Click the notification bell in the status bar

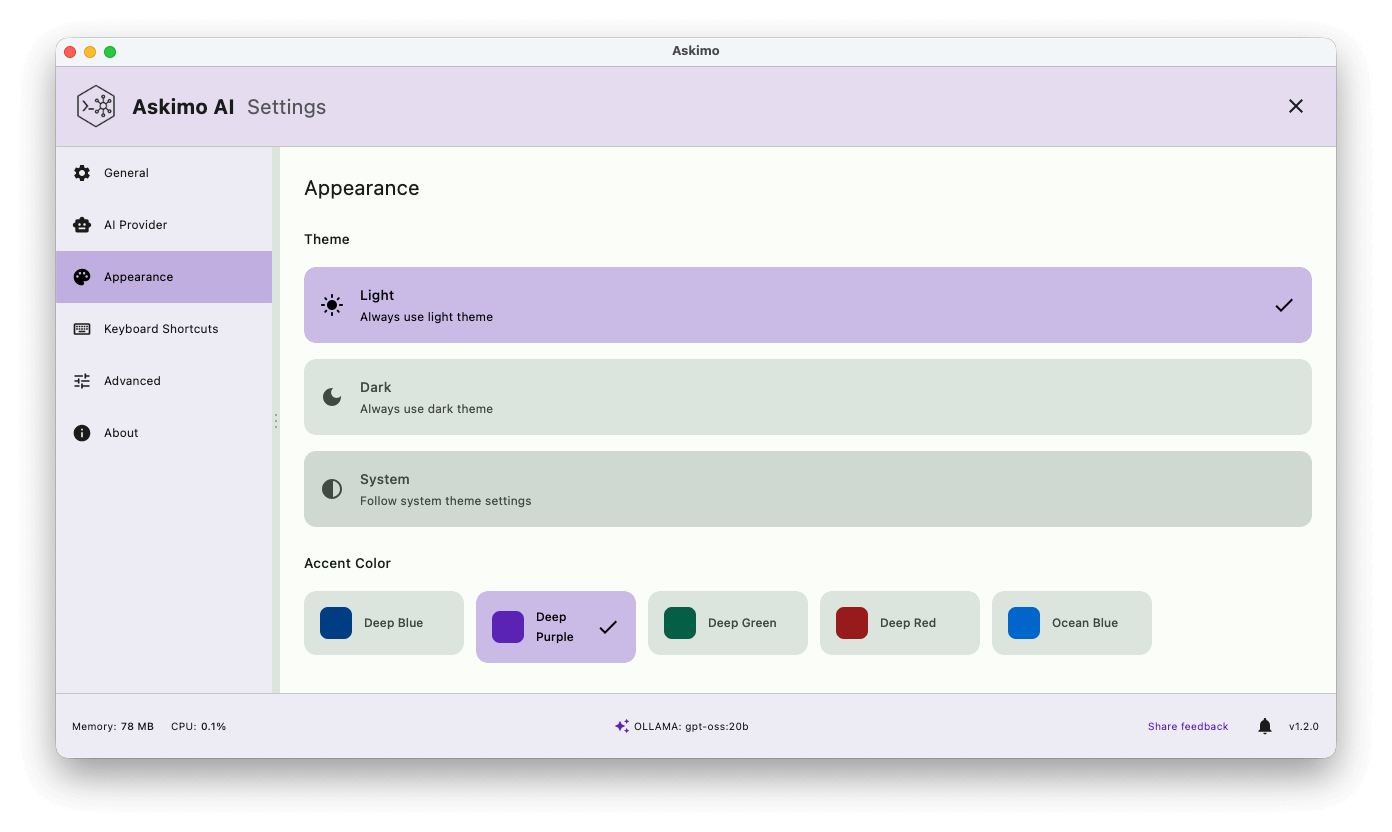coord(1263,726)
